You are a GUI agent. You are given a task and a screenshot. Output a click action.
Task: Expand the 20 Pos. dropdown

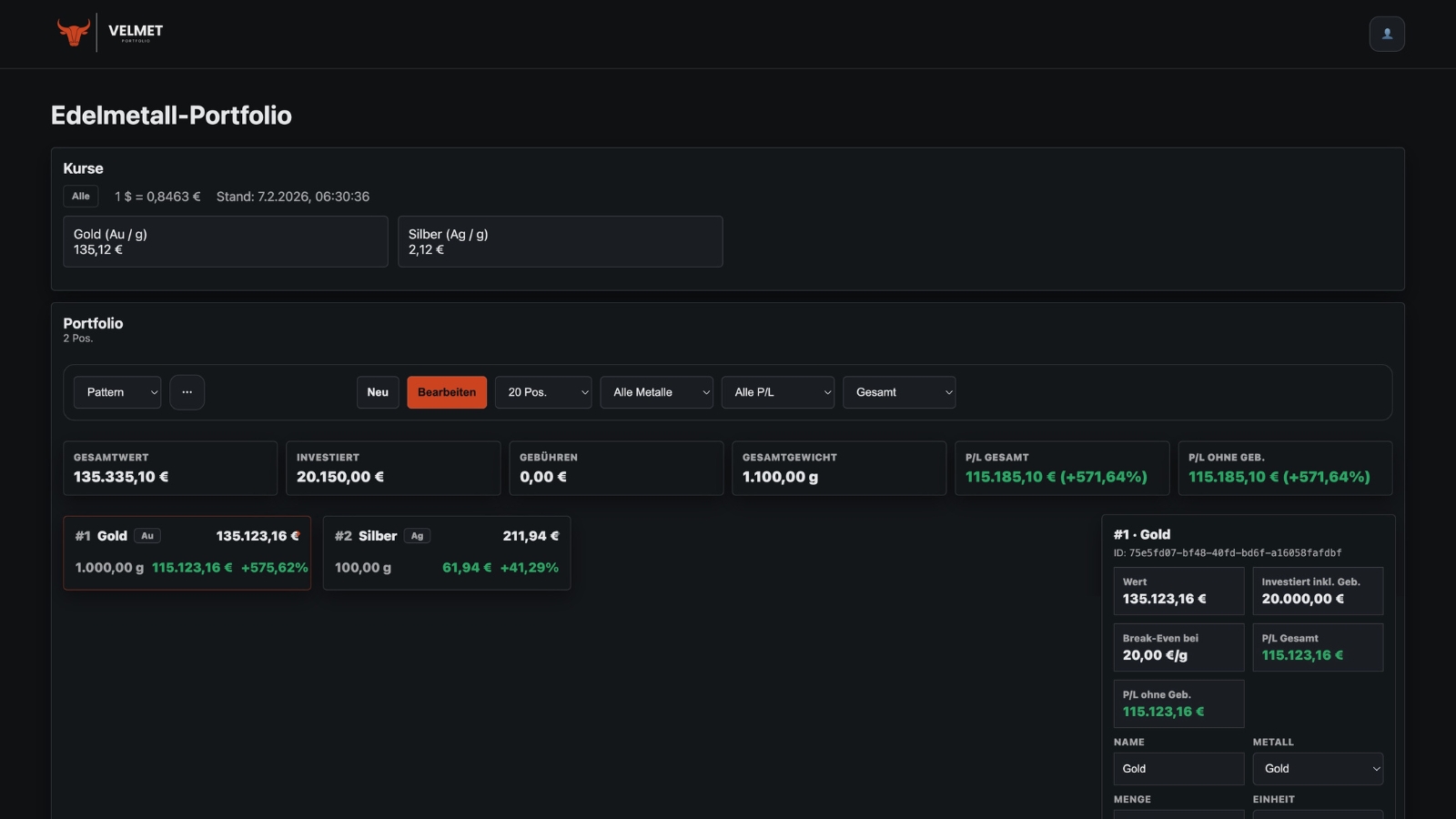tap(543, 392)
